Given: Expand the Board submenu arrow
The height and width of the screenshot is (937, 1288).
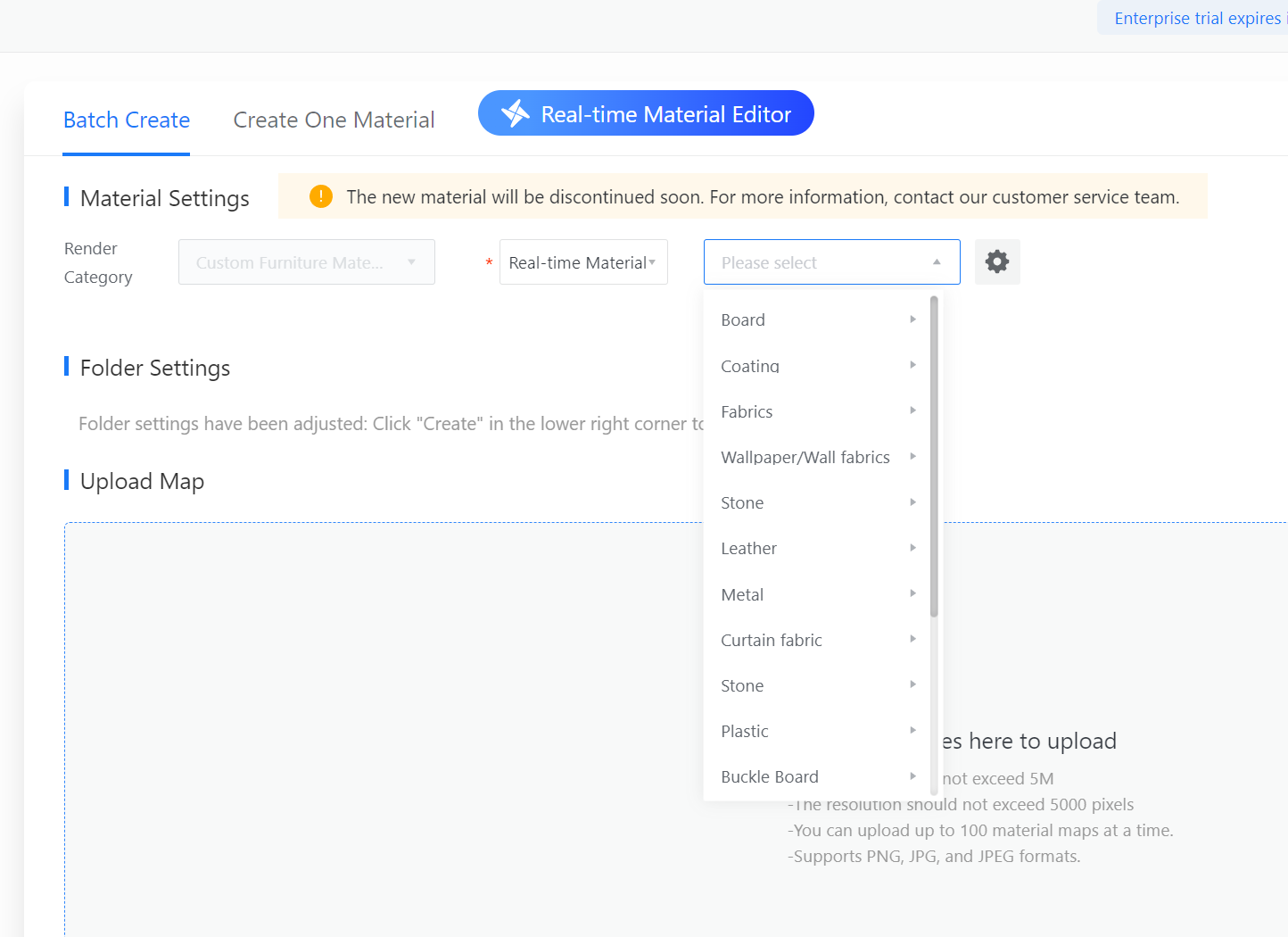Looking at the screenshot, I should click(912, 319).
